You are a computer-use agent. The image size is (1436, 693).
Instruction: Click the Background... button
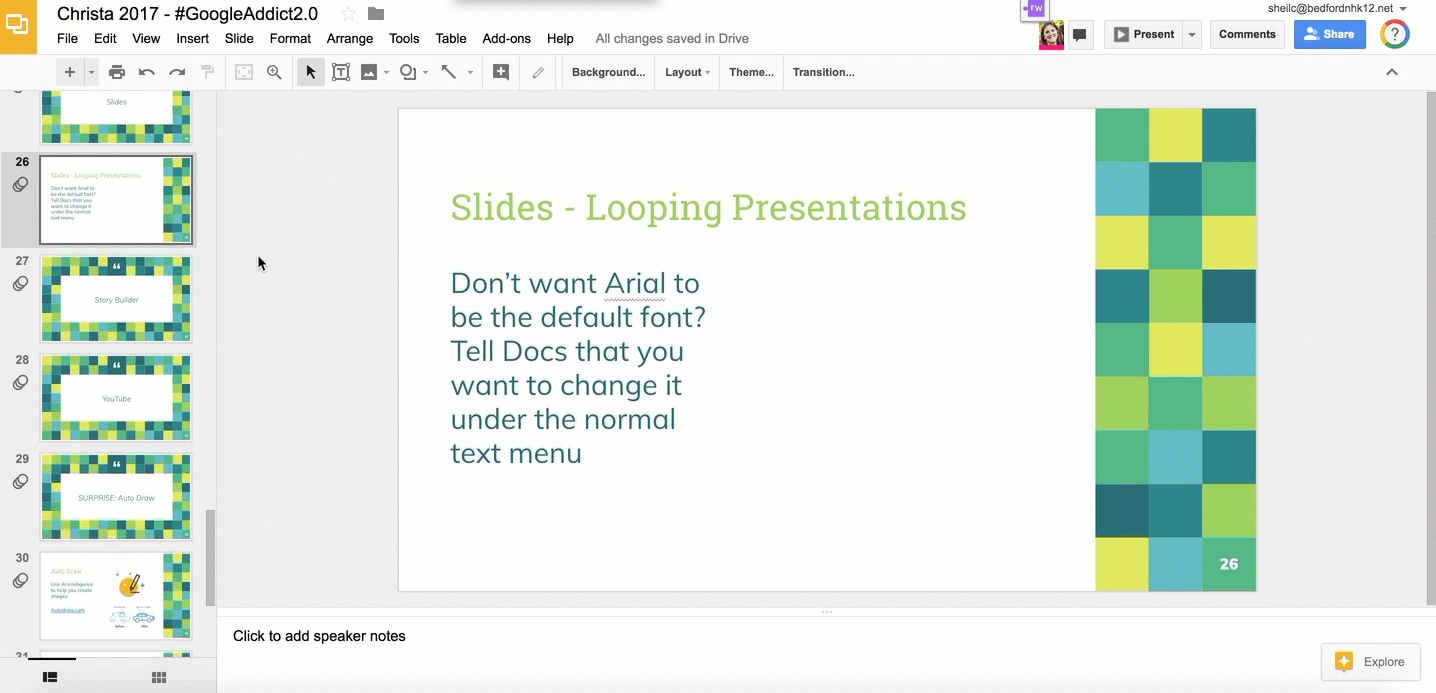click(x=608, y=72)
